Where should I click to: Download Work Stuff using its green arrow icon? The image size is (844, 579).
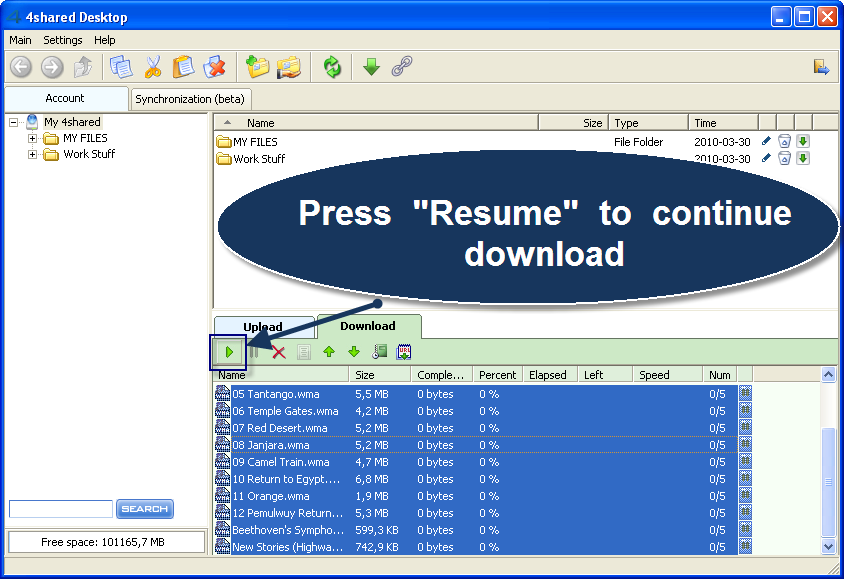point(803,158)
